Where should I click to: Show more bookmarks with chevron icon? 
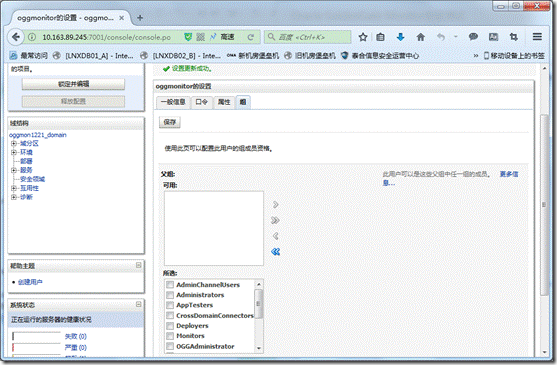[x=476, y=56]
